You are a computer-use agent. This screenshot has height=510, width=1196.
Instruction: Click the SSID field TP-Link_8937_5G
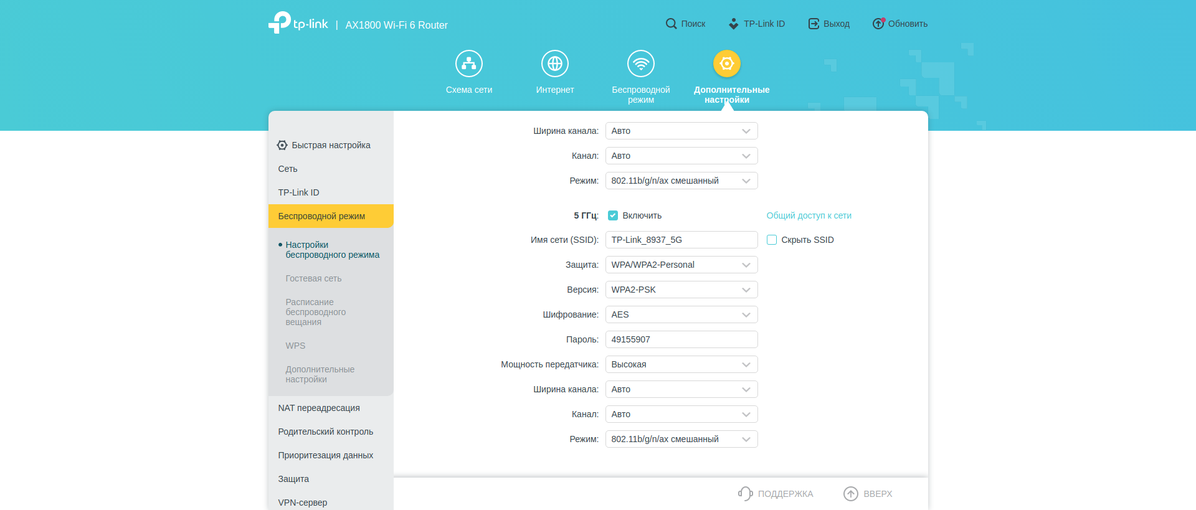point(681,239)
